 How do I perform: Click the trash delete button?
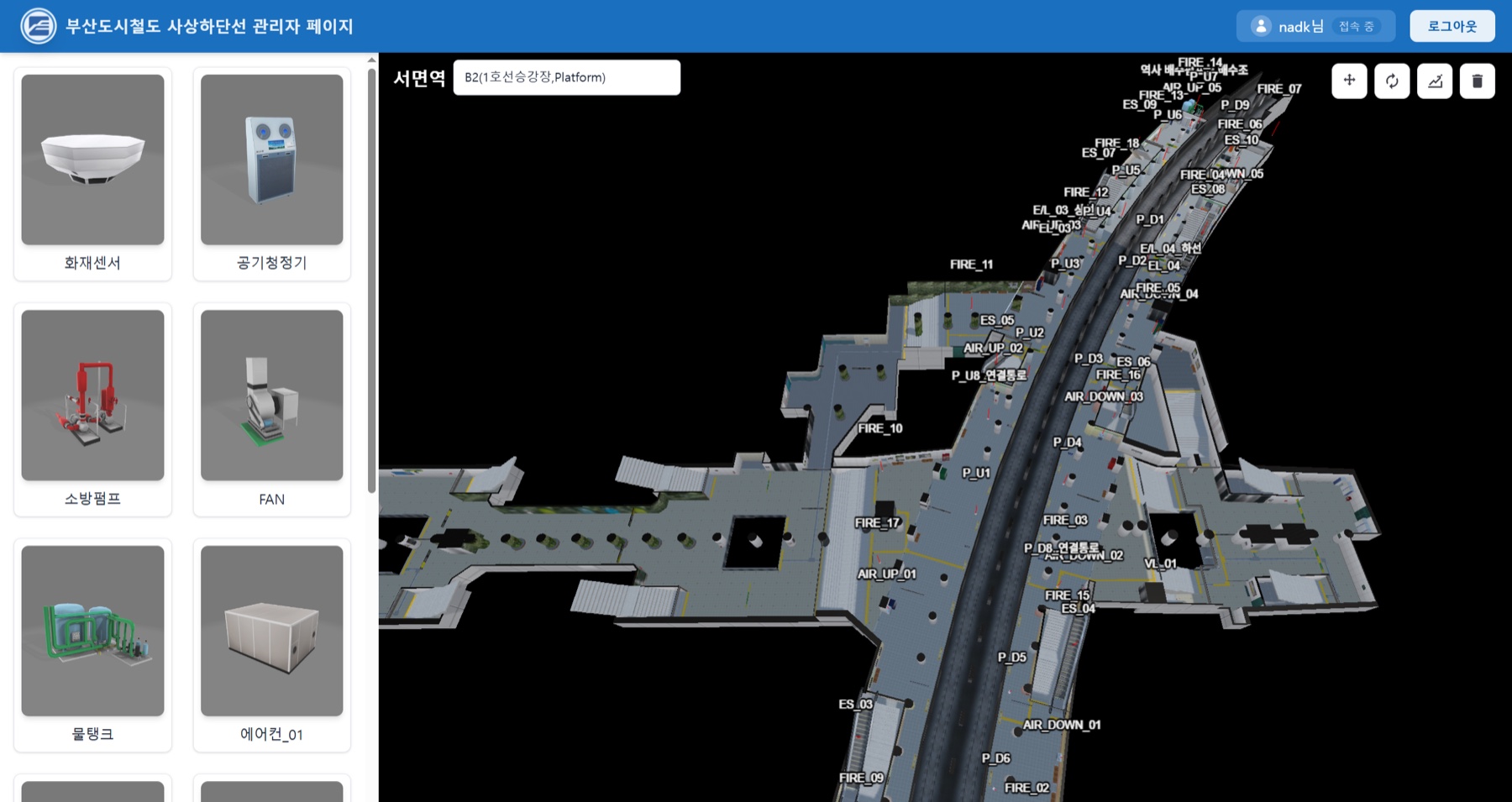click(x=1478, y=81)
